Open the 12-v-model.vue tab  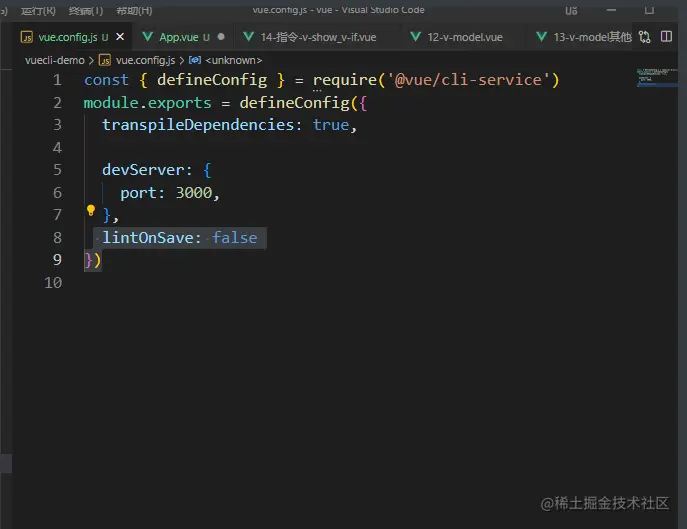tap(465, 37)
